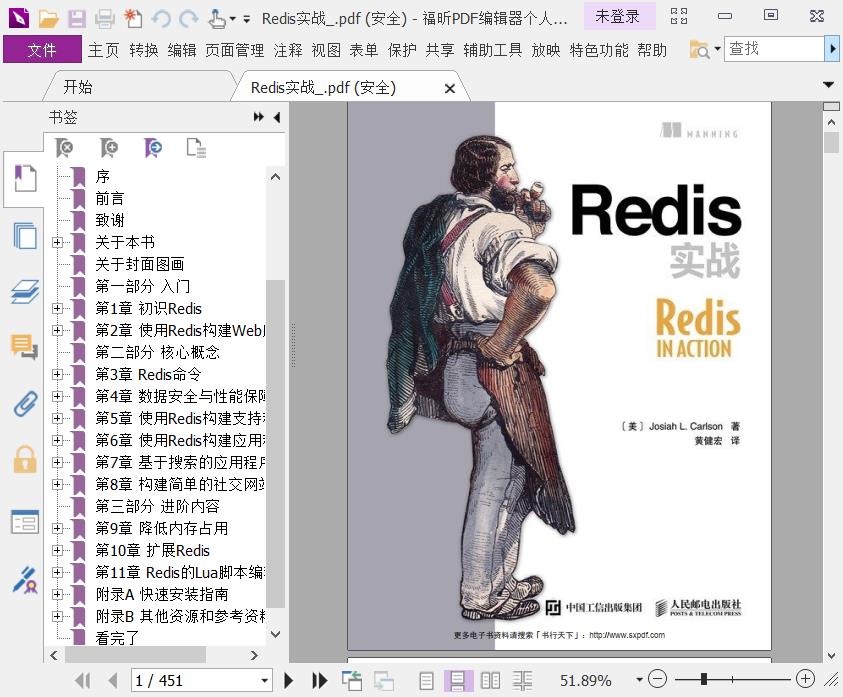Image resolution: width=843 pixels, height=697 pixels.
Task: Select the 看完了 bookmark
Action: [x=117, y=638]
